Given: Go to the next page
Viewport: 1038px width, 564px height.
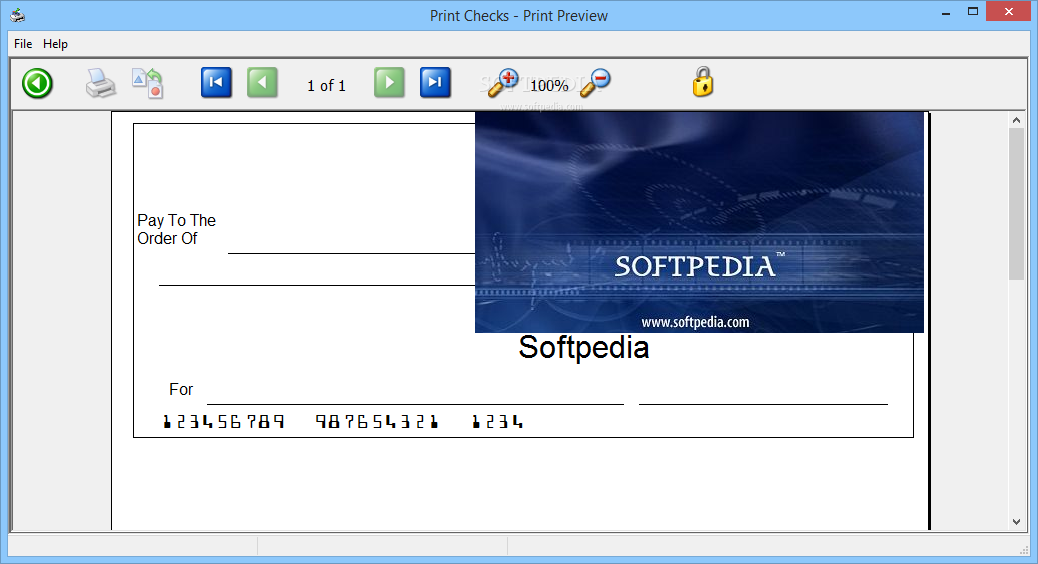Looking at the screenshot, I should point(389,83).
